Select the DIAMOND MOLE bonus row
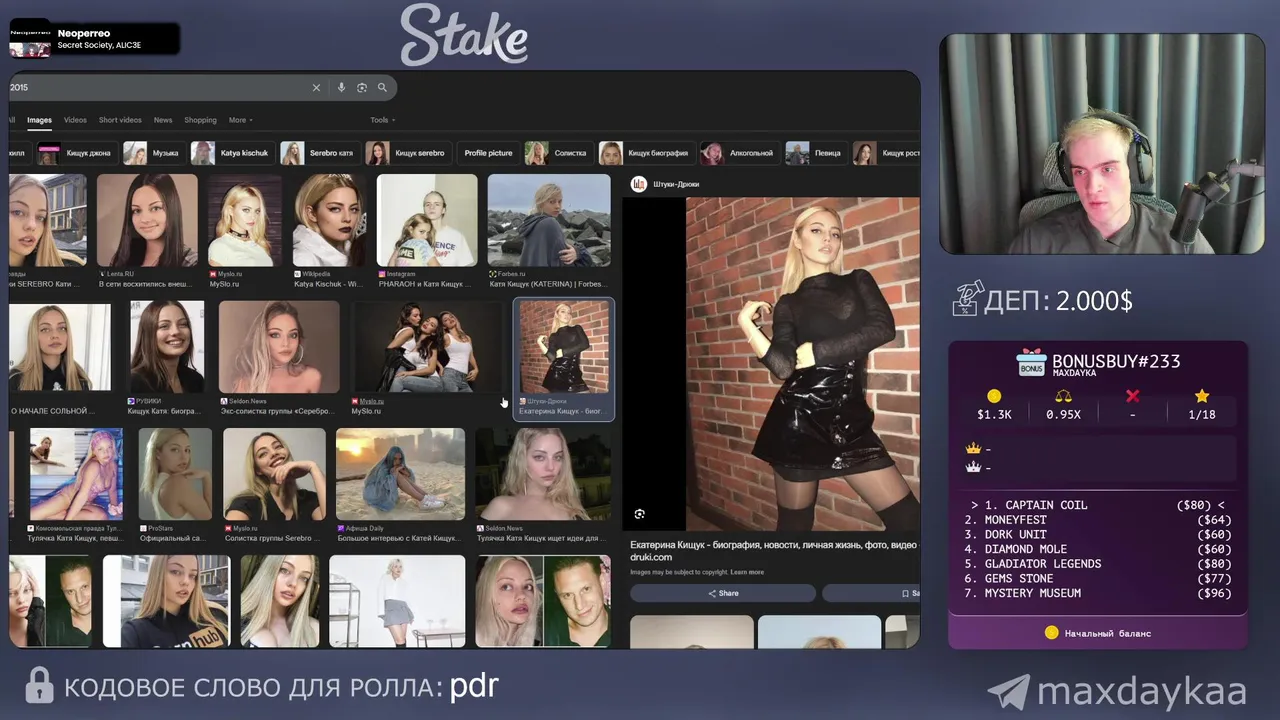Image resolution: width=1280 pixels, height=720 pixels. pyautogui.click(x=1098, y=549)
